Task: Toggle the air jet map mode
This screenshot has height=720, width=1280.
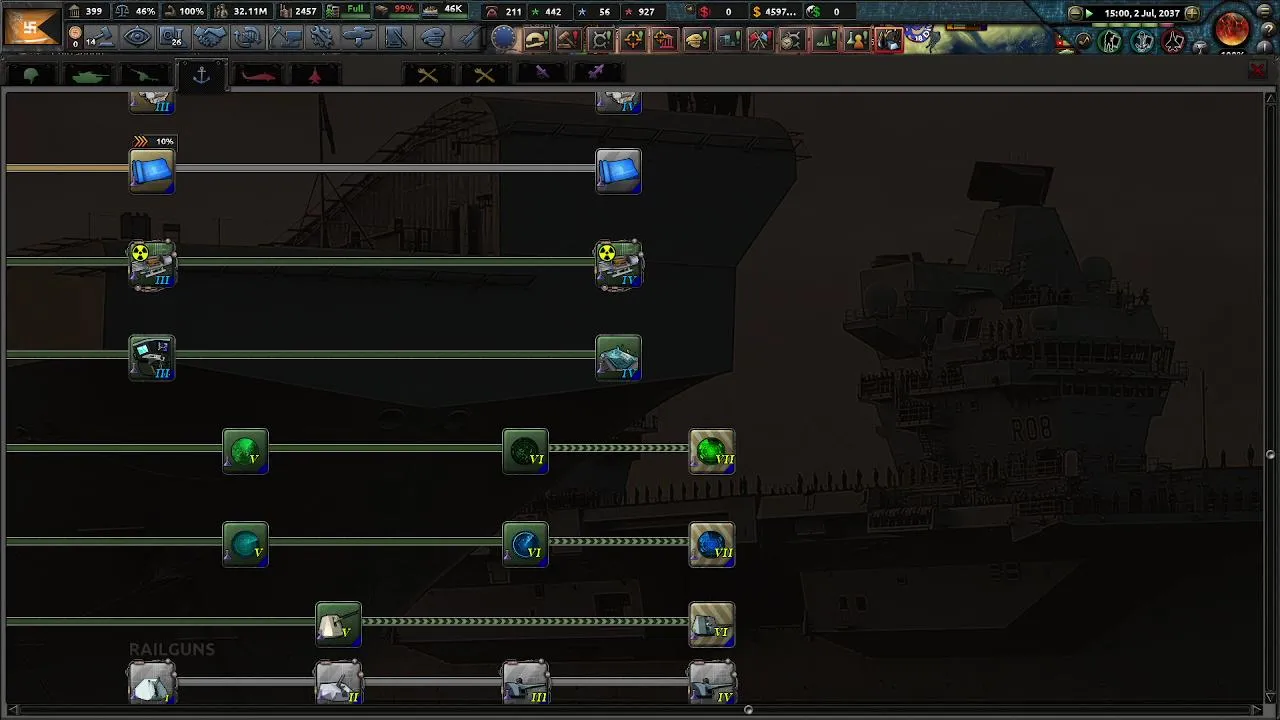Action: coord(1174,41)
